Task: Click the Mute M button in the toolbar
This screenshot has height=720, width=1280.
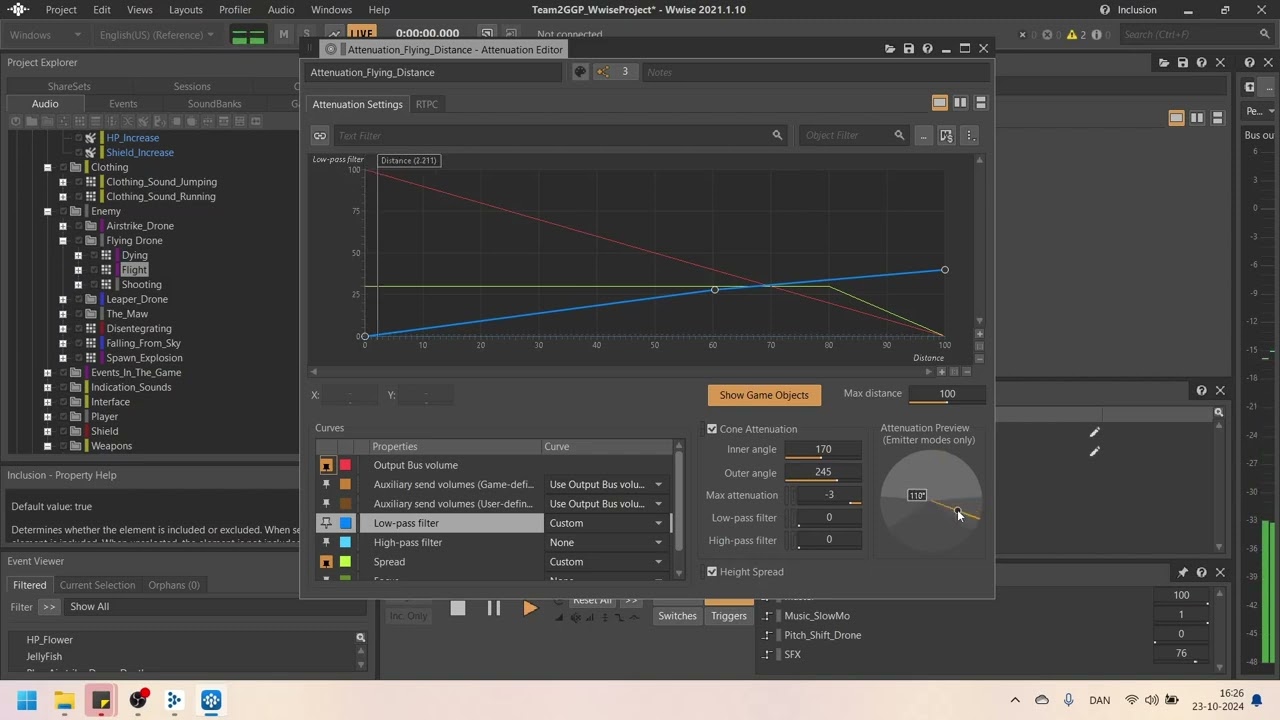Action: tap(284, 34)
